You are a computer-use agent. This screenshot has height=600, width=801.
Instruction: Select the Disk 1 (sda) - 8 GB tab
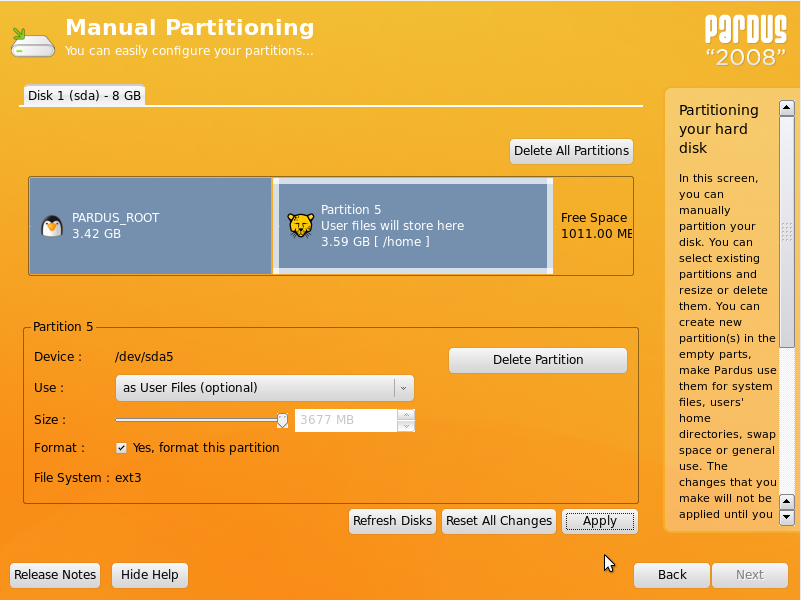pyautogui.click(x=85, y=96)
